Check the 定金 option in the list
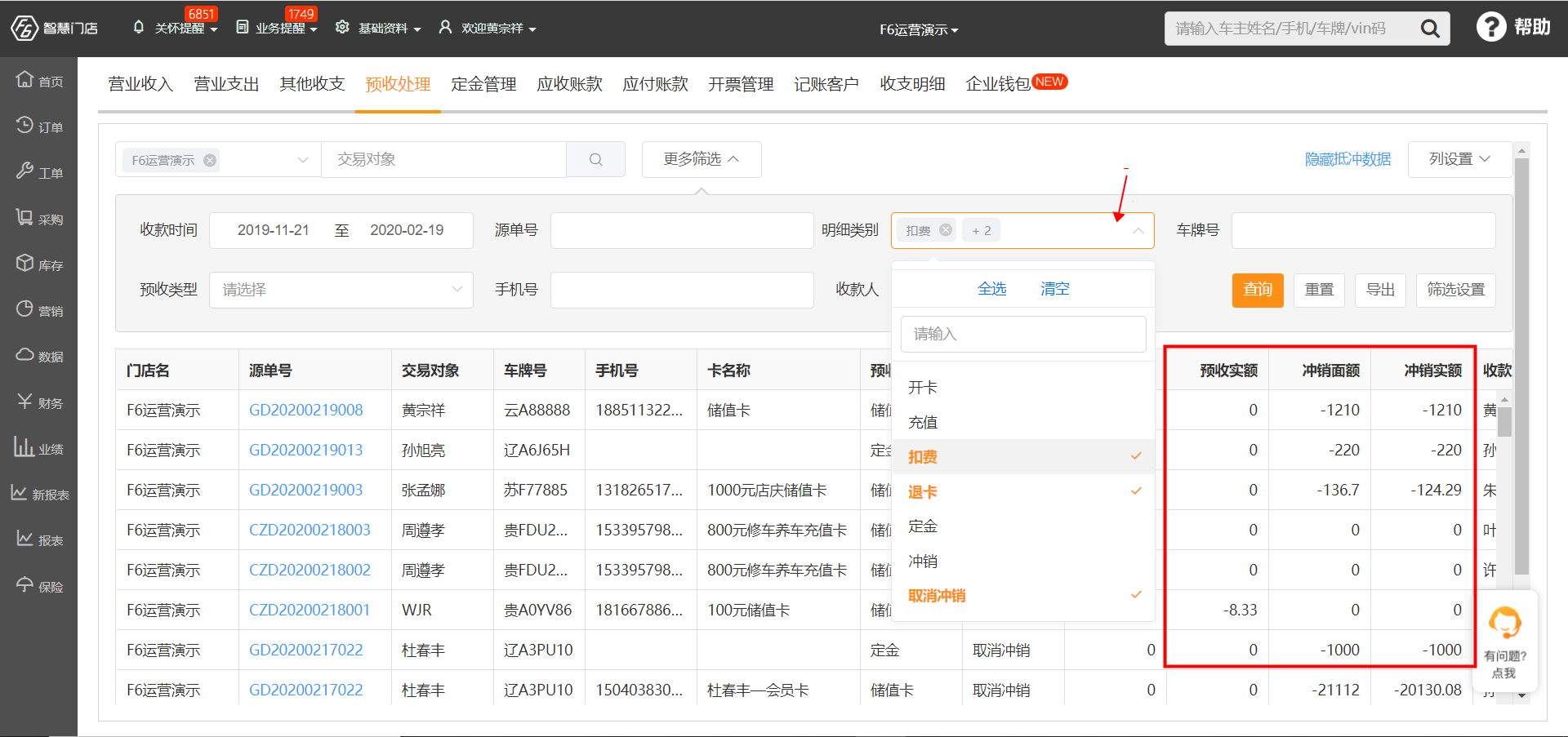 coord(1023,526)
